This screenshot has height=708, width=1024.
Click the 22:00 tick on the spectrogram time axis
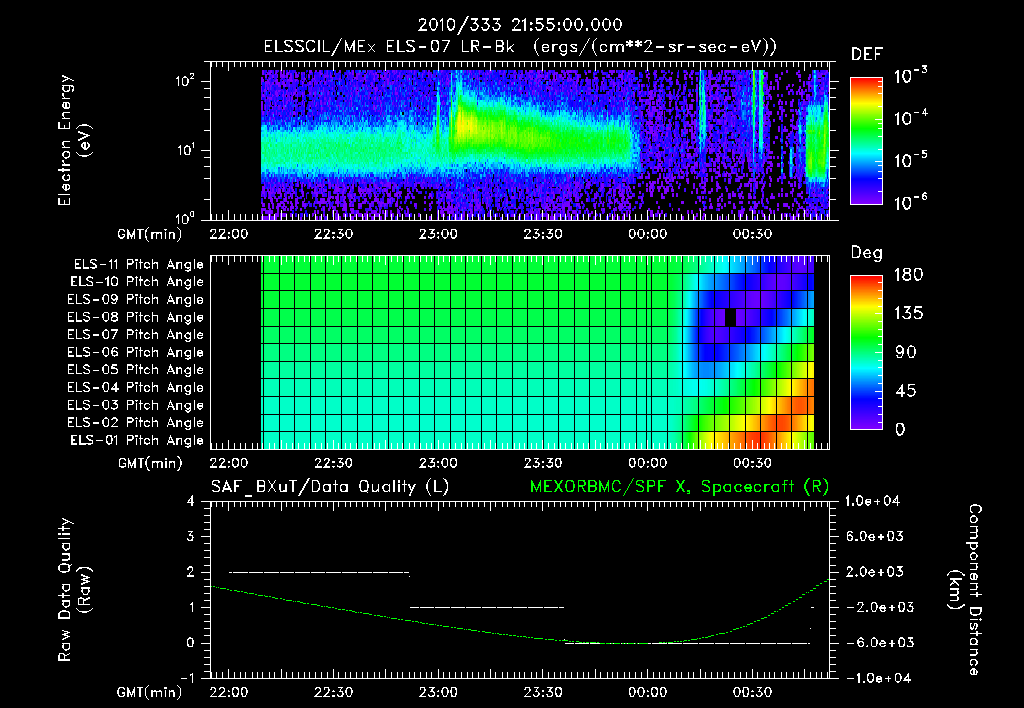coord(229,234)
